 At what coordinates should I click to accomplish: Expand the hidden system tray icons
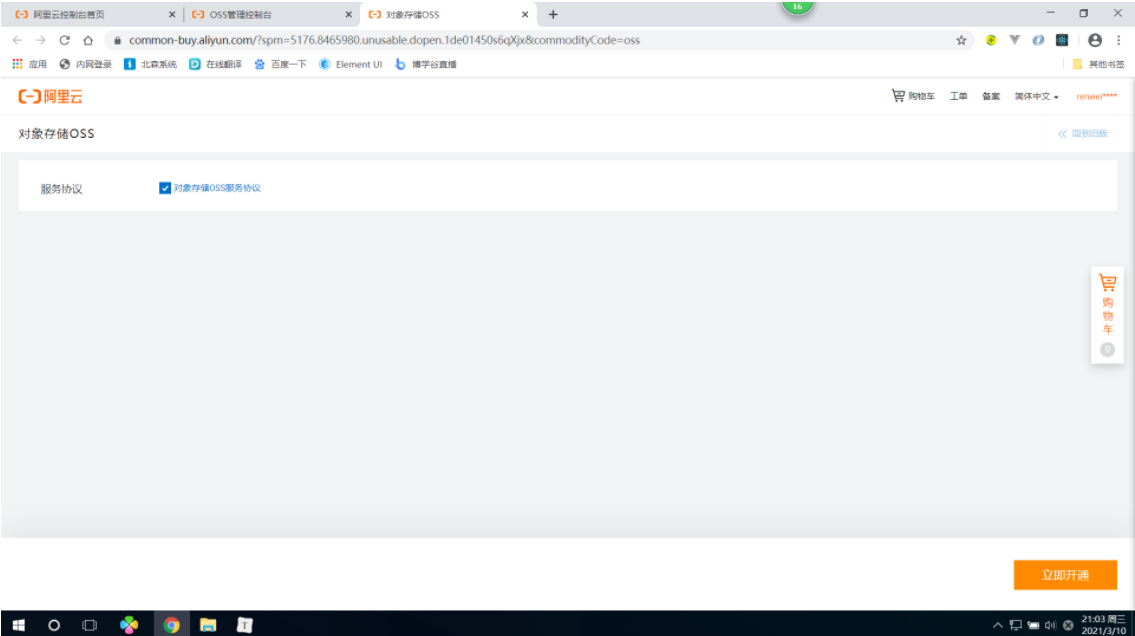pyautogui.click(x=997, y=625)
